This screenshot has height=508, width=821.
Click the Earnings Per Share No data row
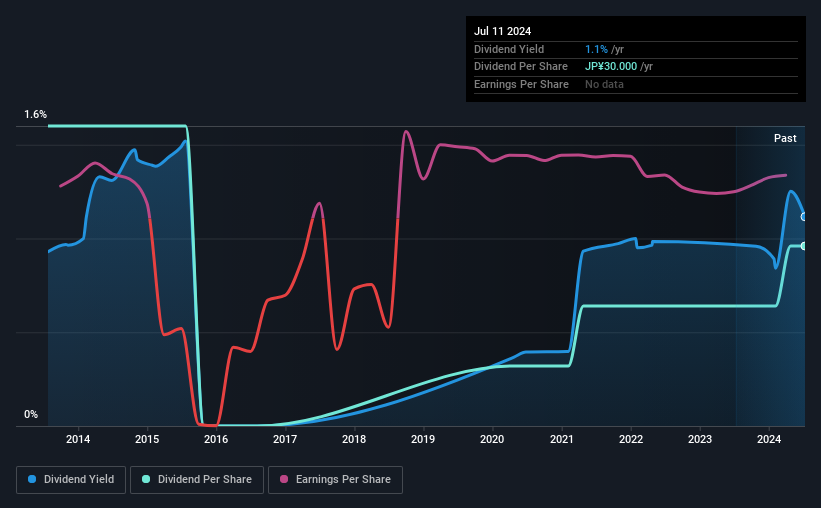tap(636, 84)
